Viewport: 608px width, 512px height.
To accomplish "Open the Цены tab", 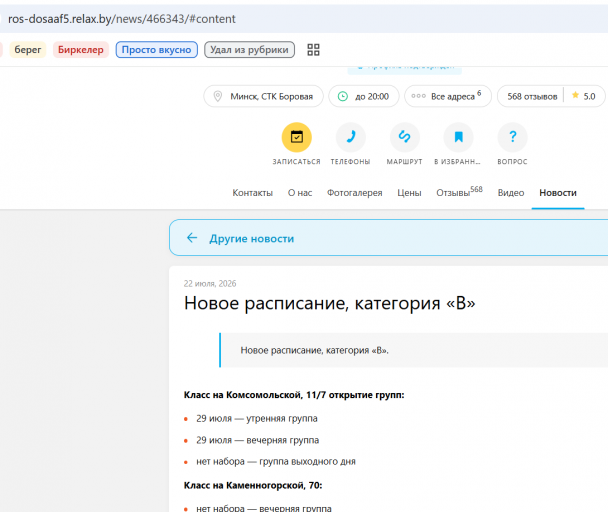I will tap(409, 193).
